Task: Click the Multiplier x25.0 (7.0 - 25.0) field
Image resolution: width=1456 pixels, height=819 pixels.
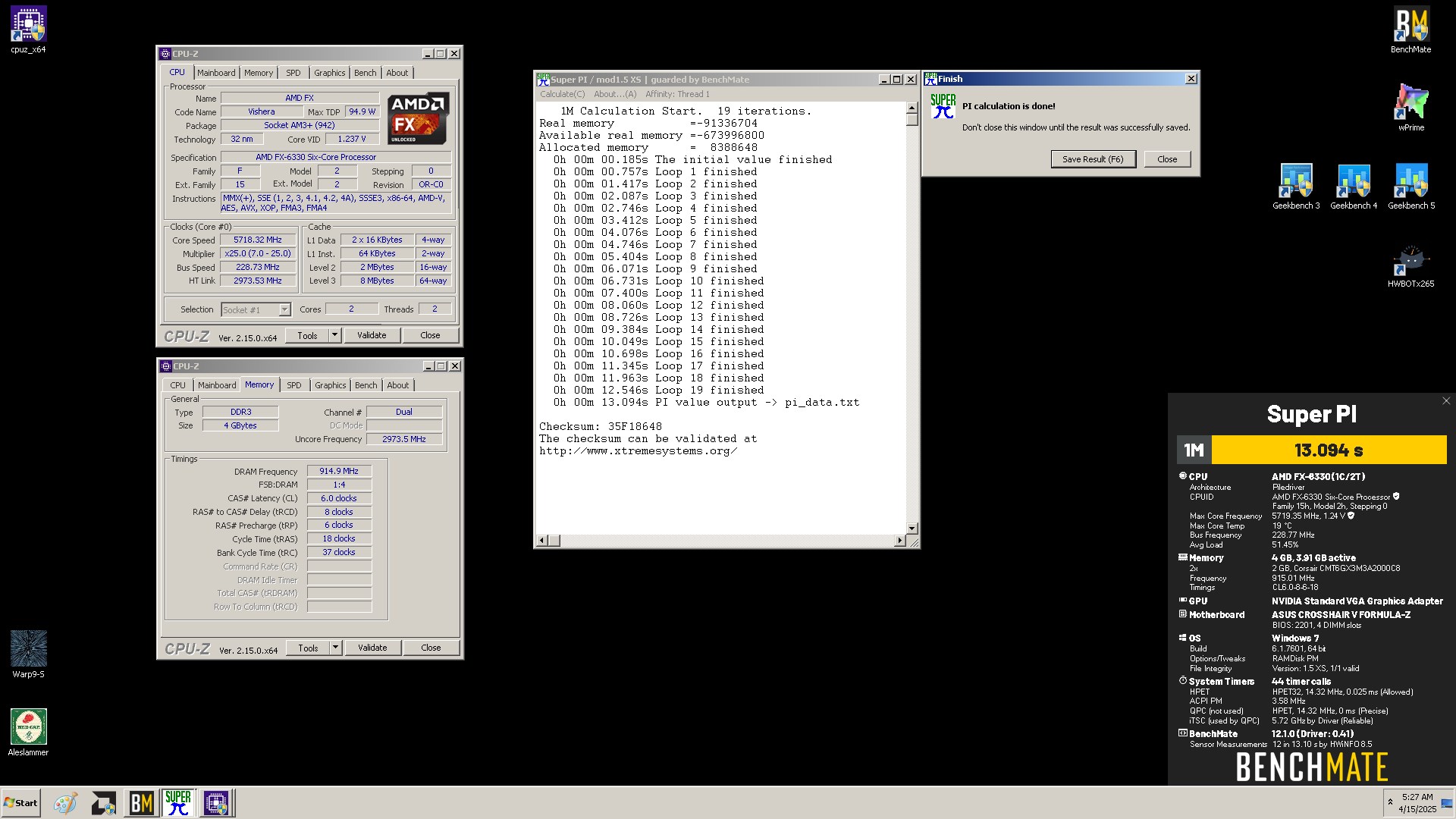Action: [x=258, y=253]
